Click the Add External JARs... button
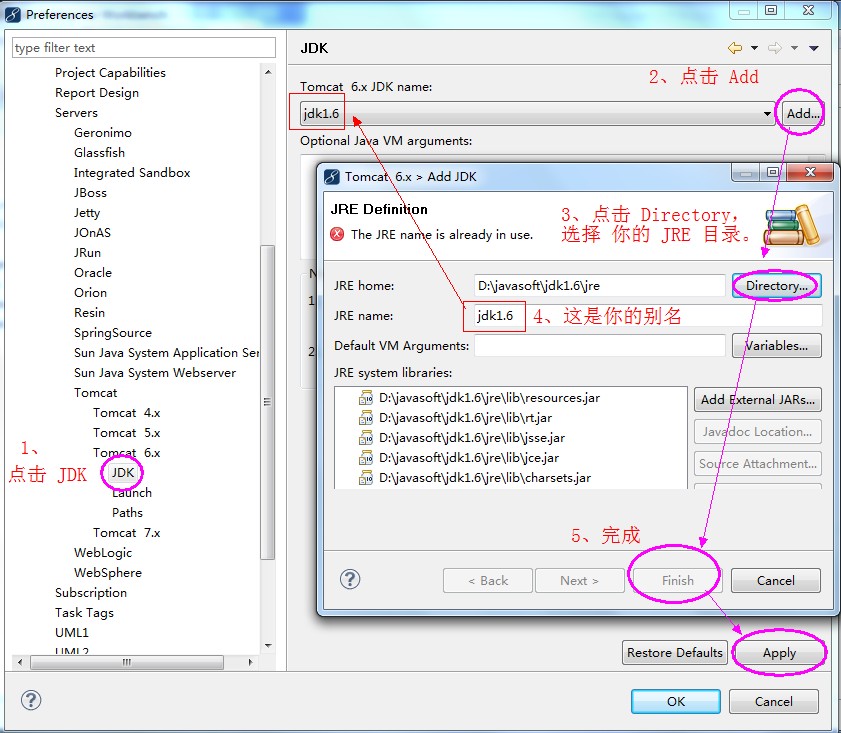The height and width of the screenshot is (733, 841). point(757,399)
